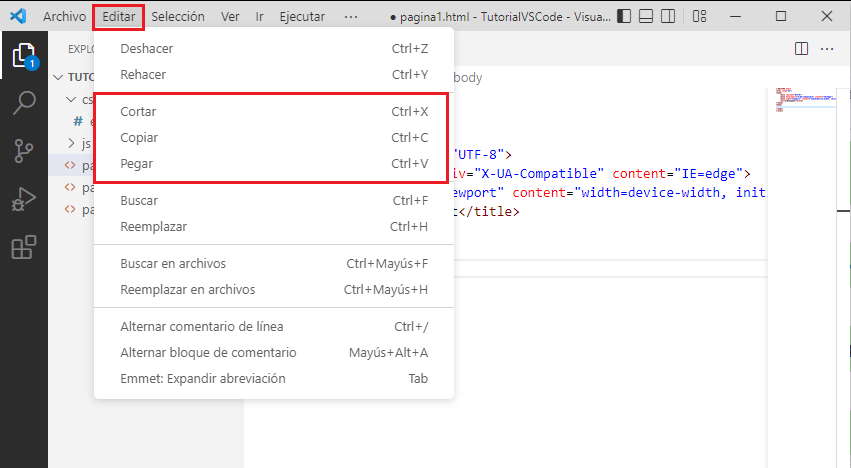Toggle bottom panel layout icon
This screenshot has height=468, width=851.
[646, 16]
